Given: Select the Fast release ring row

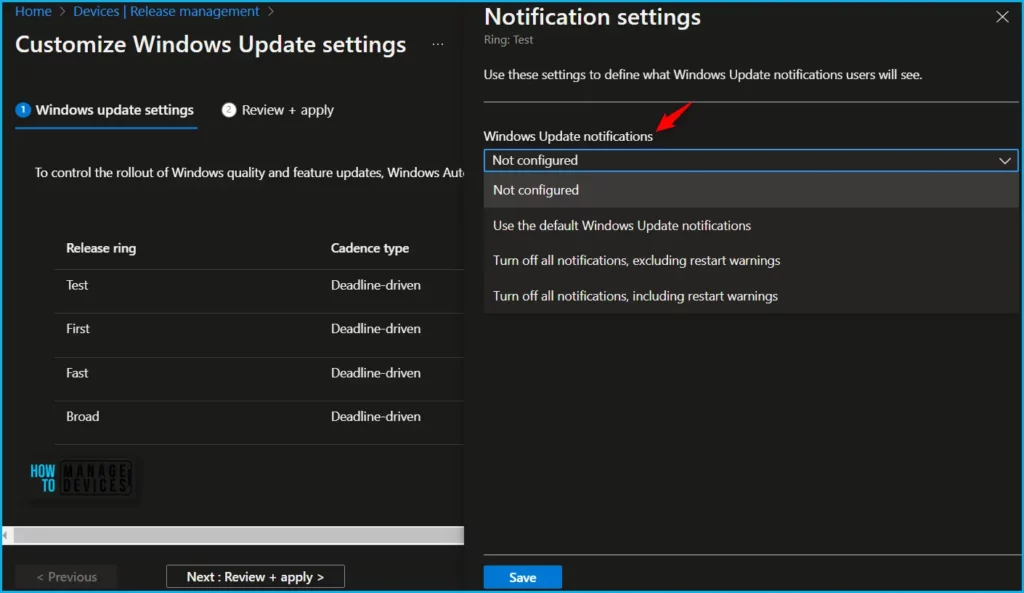Looking at the screenshot, I should coord(259,373).
